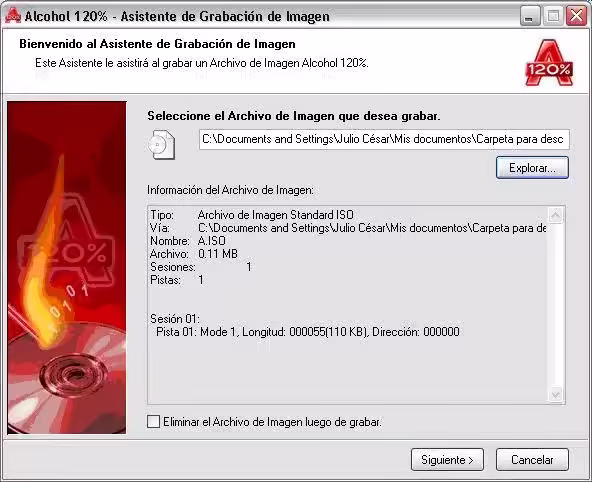Click the info box scroll up arrow
Viewport: 592px width, 482px height.
tap(556, 216)
